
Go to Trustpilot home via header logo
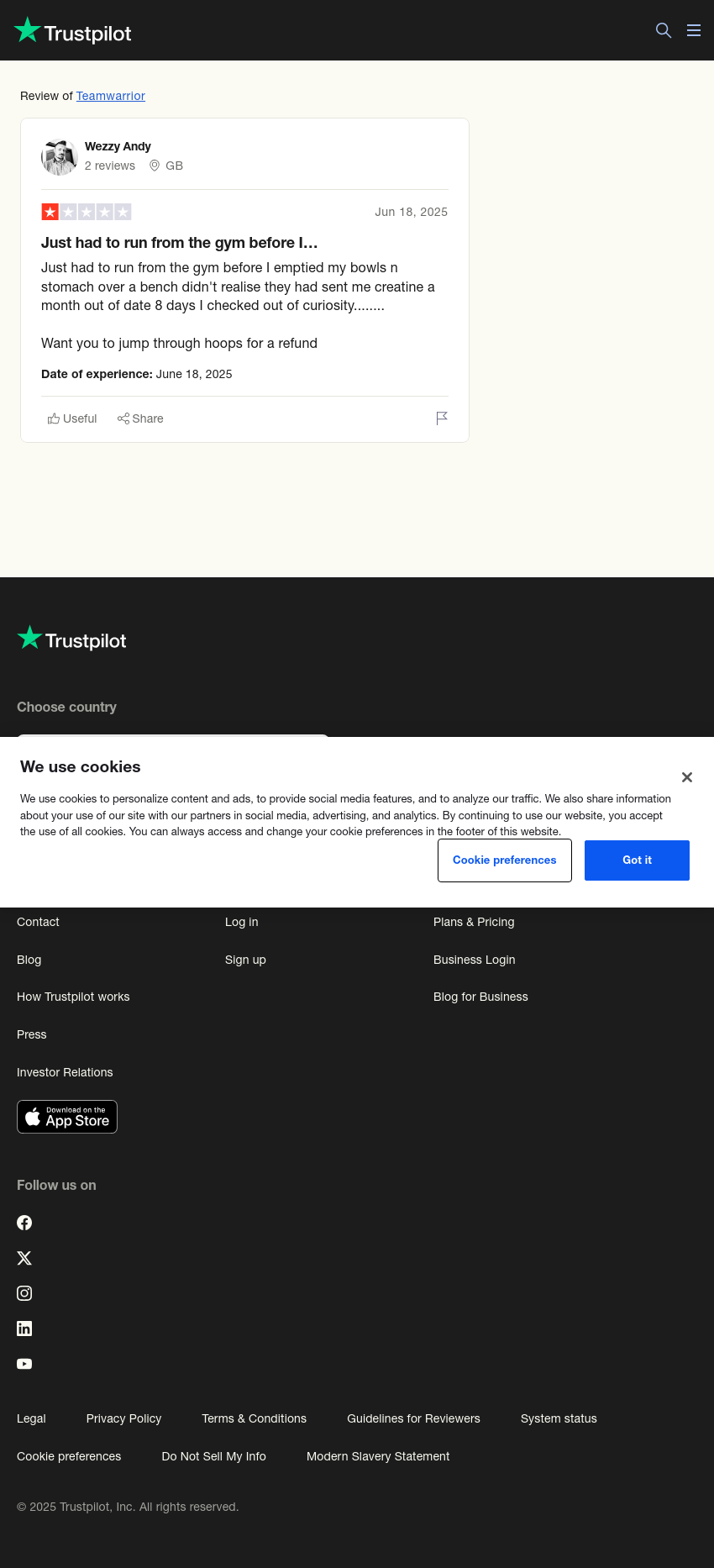coord(73,31)
